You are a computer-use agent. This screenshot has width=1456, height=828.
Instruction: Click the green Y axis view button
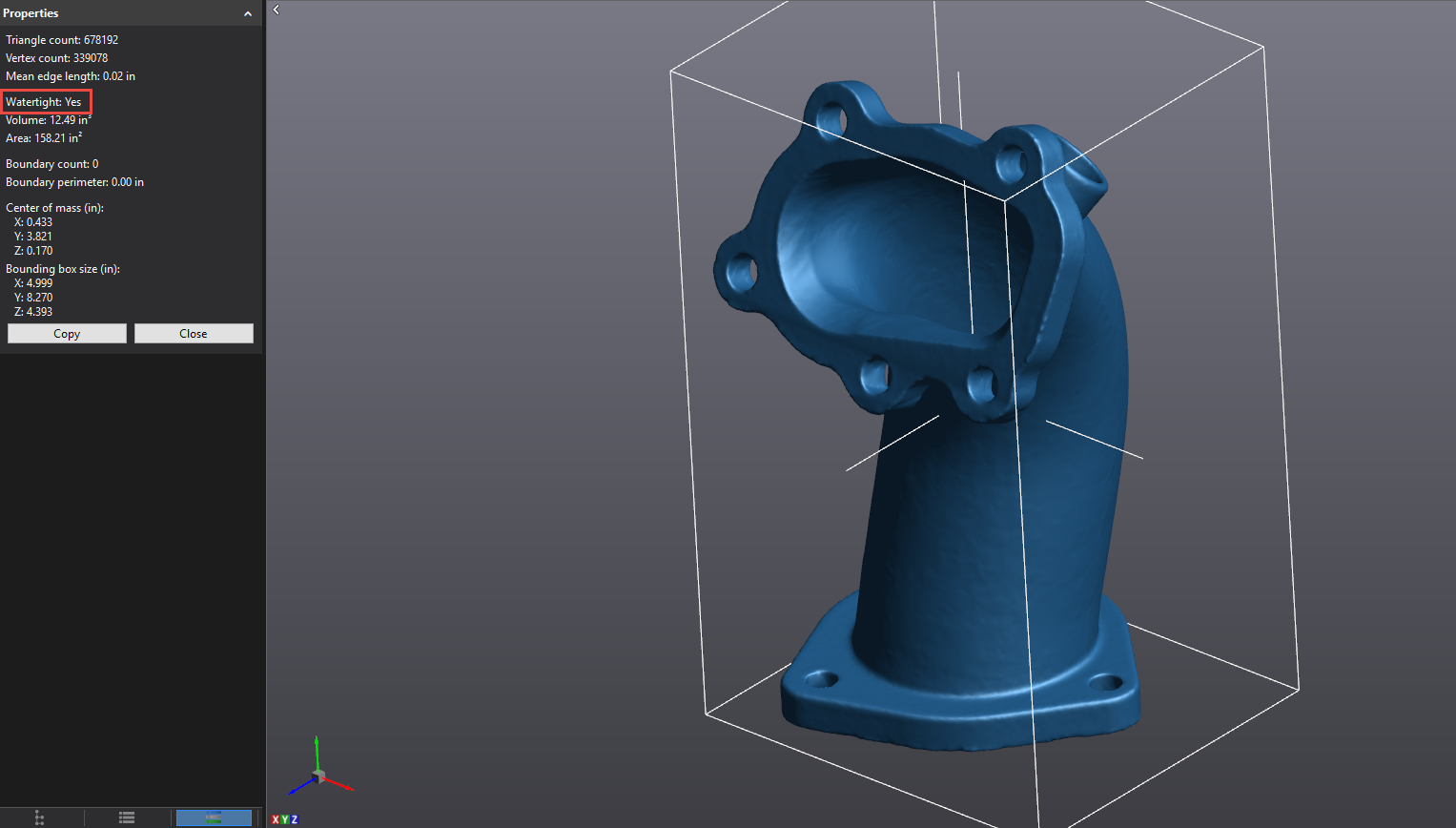point(285,819)
